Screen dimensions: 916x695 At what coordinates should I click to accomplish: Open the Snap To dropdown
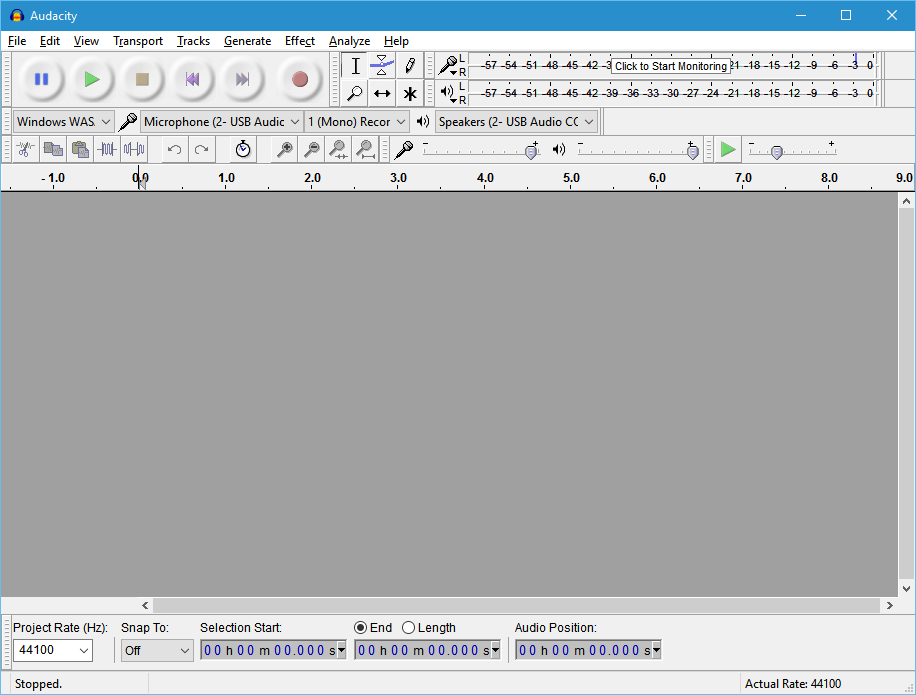point(157,650)
